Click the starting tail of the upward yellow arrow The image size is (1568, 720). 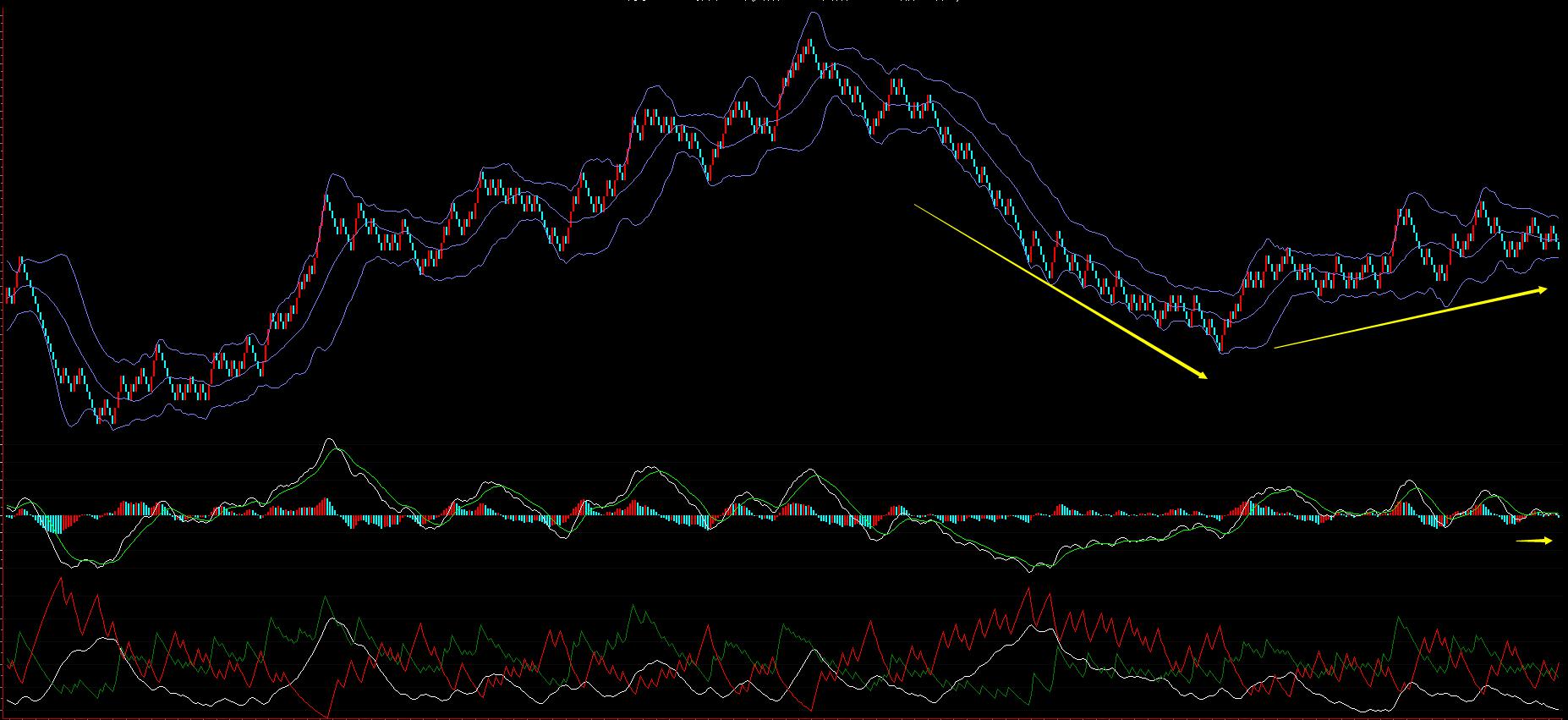[x=1276, y=347]
